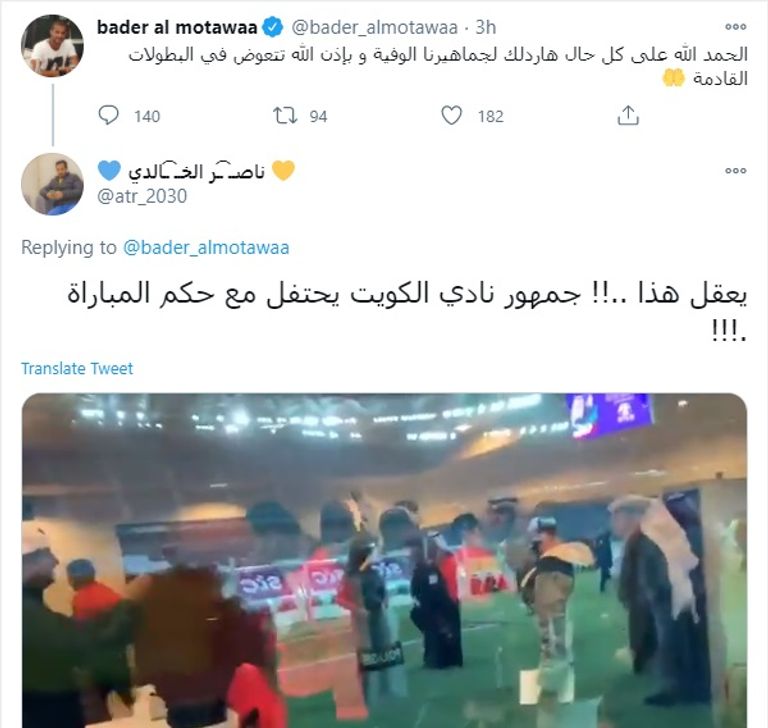Viewport: 768px width, 728px height.
Task: Click the verified badge next to bader al motawaa
Action: 273,27
